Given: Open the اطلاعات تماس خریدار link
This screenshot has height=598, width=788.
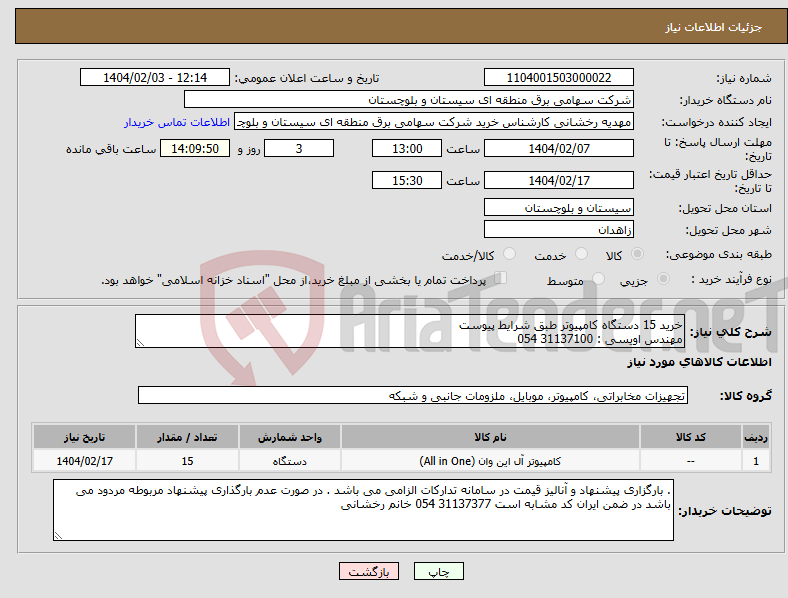Looking at the screenshot, I should coord(177,122).
